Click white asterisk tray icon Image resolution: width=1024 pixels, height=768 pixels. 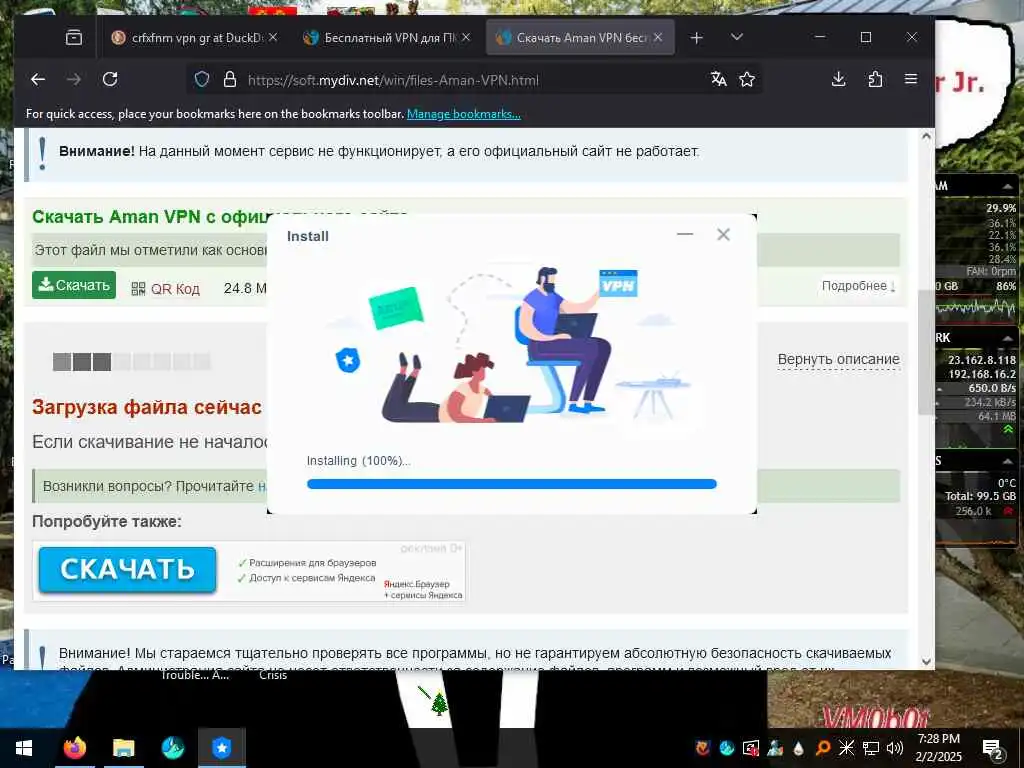846,748
